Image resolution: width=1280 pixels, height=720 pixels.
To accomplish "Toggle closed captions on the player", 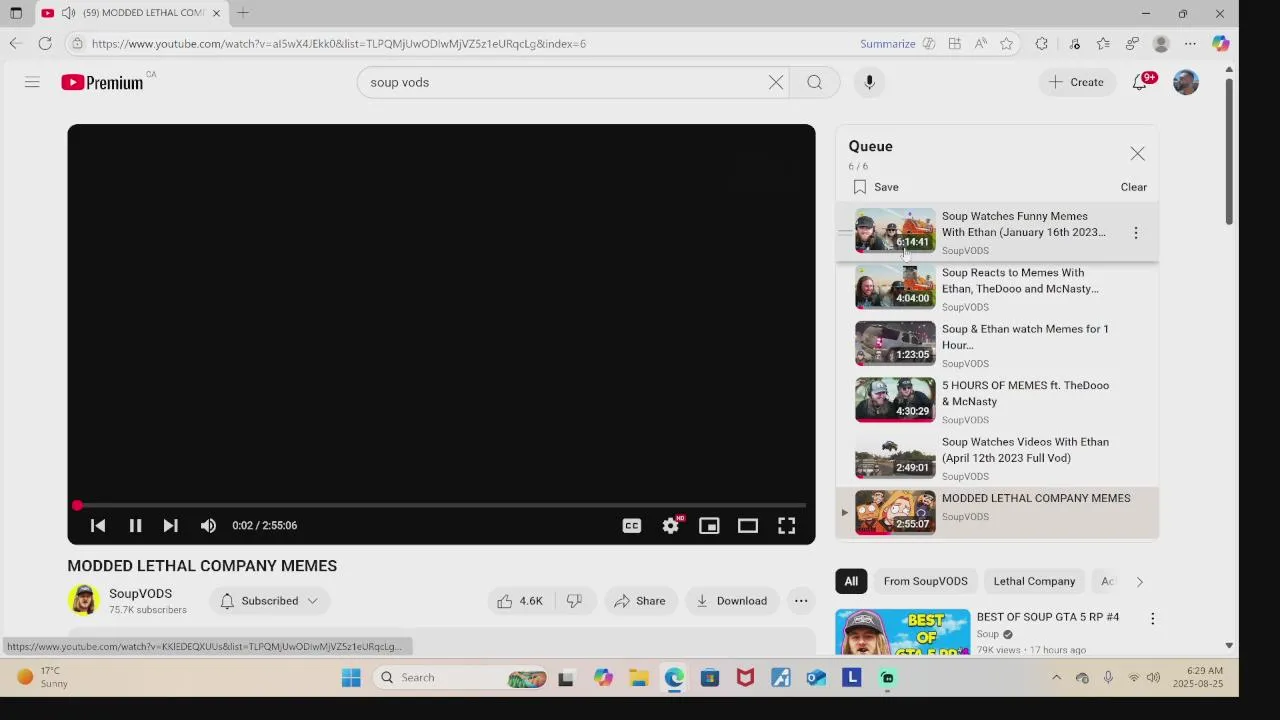I will pos(632,525).
